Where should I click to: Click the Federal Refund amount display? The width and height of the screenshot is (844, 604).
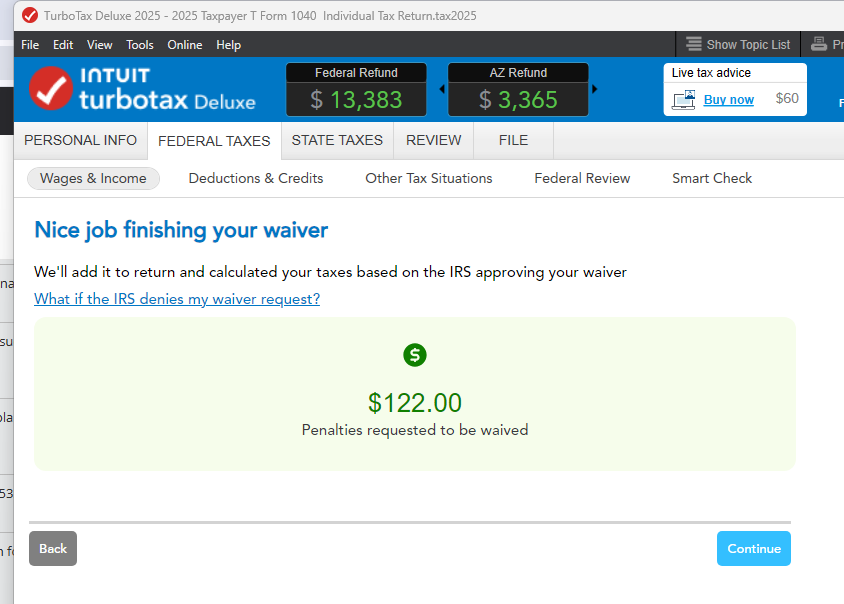point(356,100)
